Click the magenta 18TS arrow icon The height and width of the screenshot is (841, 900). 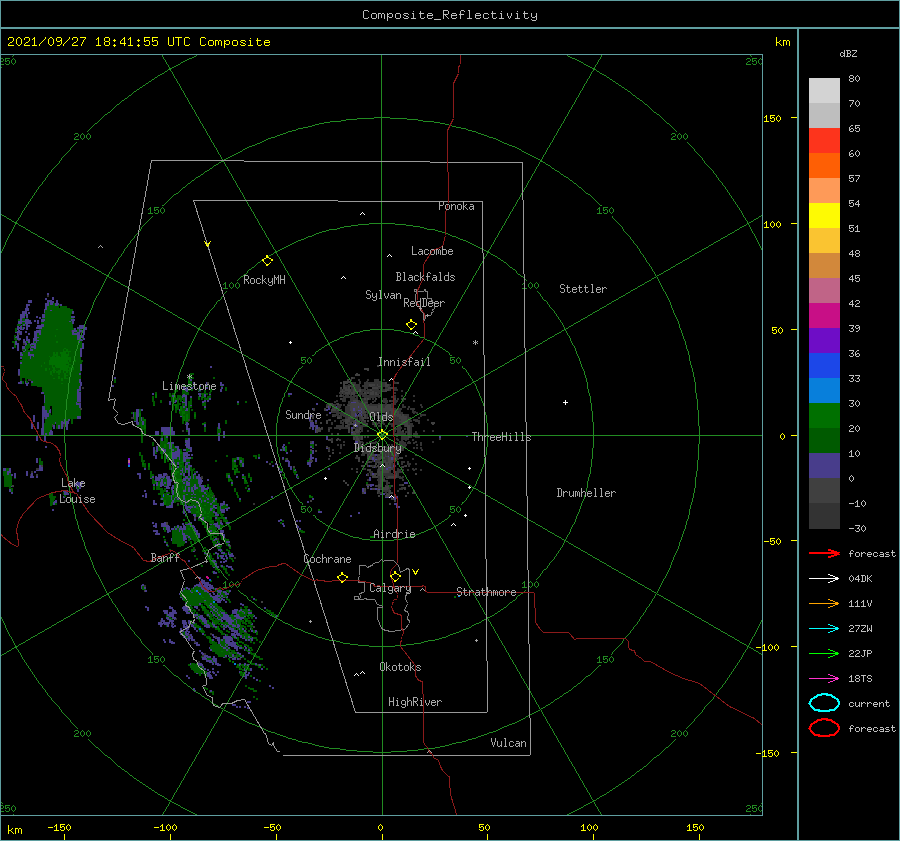(x=824, y=679)
